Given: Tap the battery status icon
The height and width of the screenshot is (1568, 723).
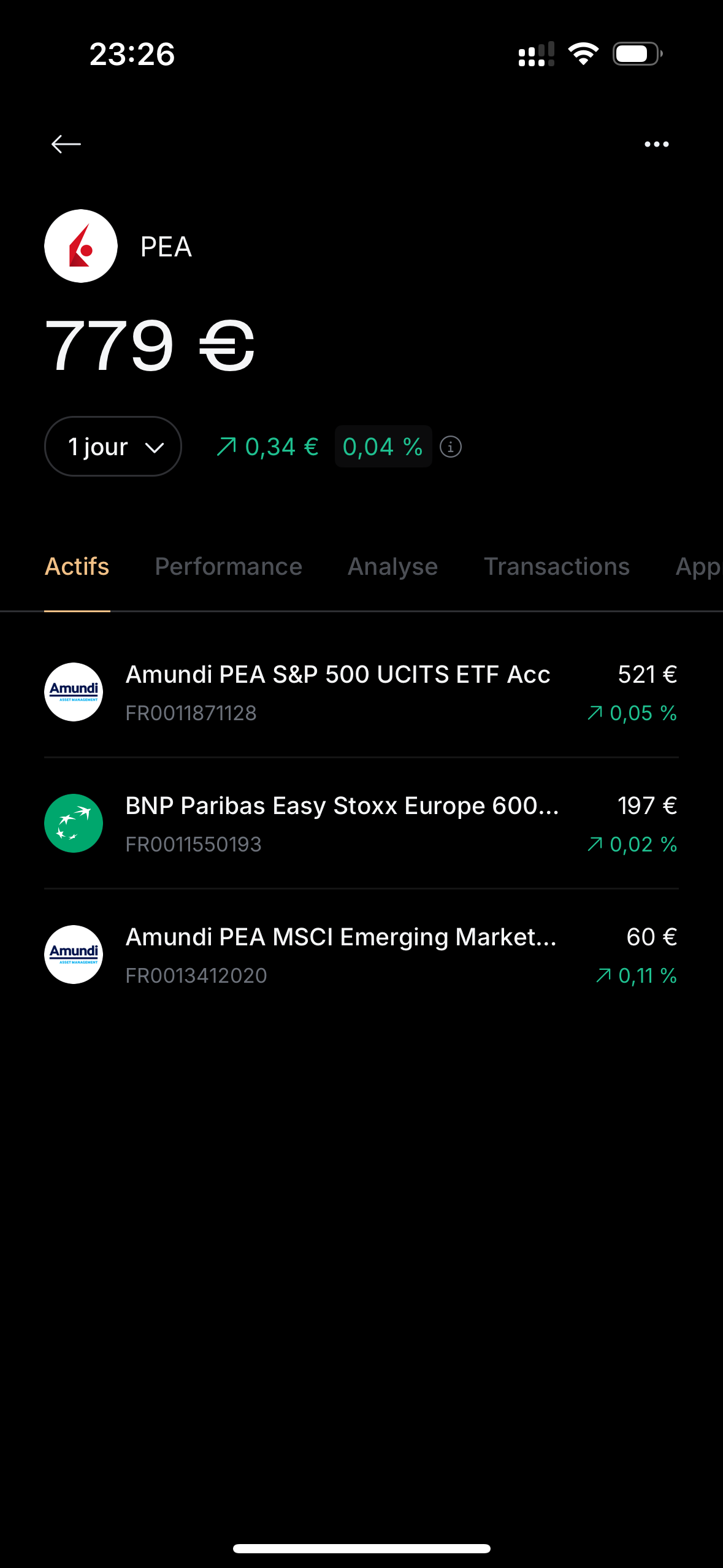Looking at the screenshot, I should click(637, 54).
